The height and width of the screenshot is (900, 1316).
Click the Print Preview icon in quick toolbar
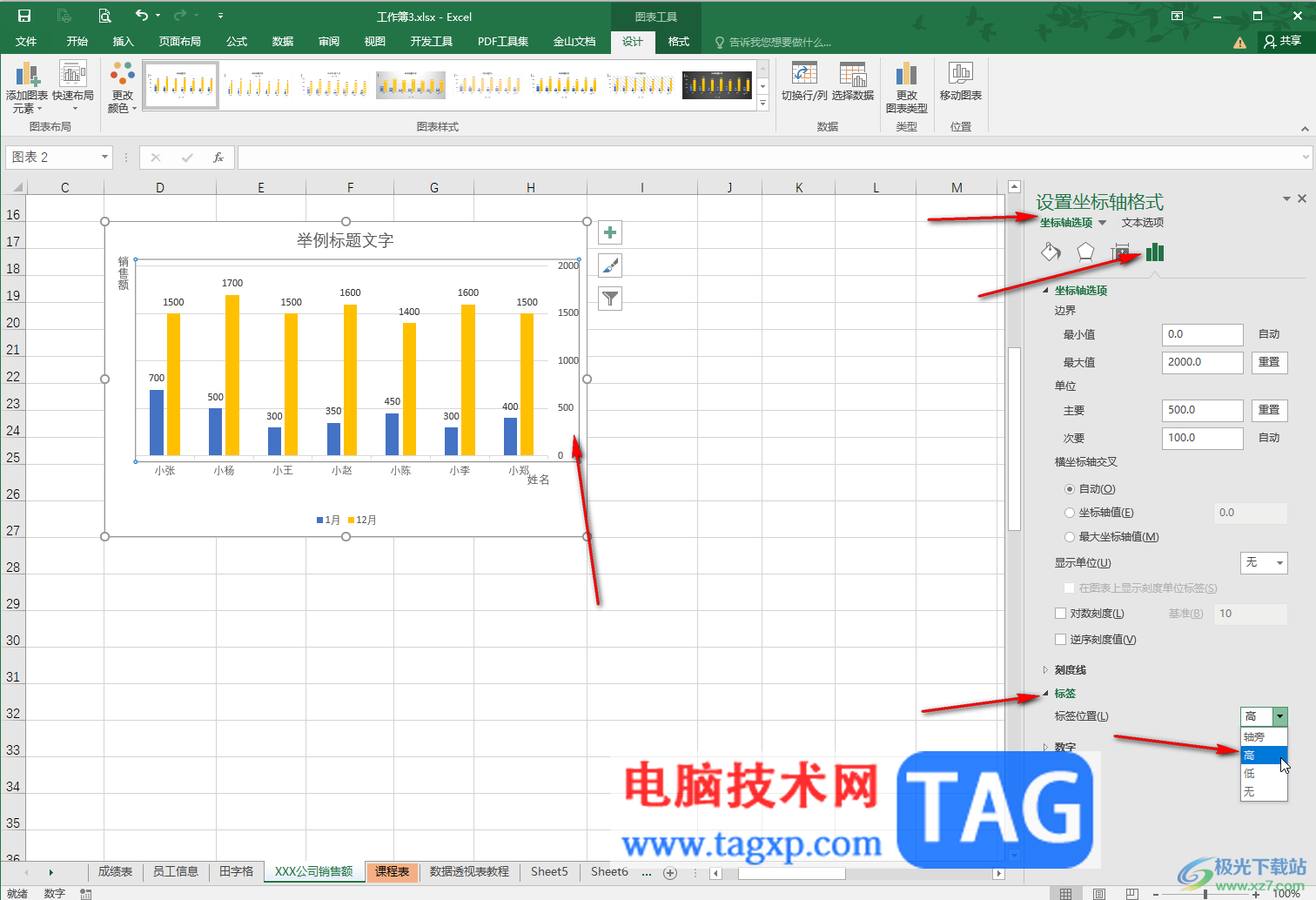click(x=104, y=16)
